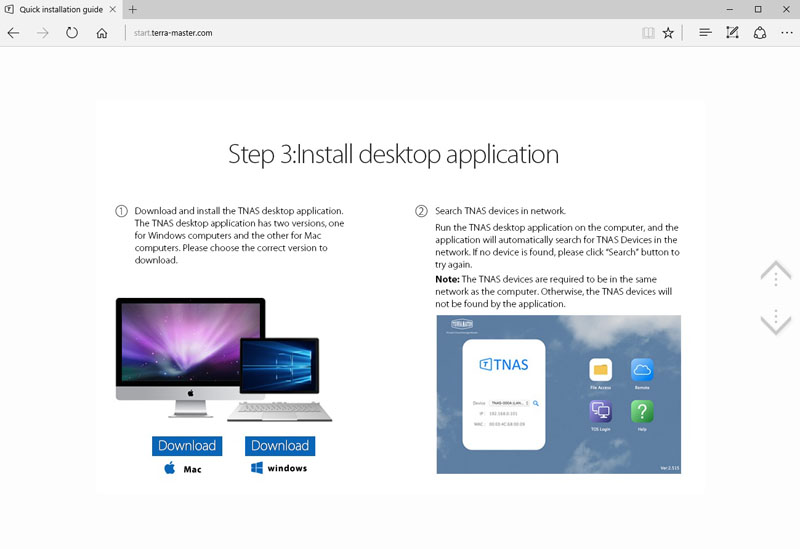Open the Hub three-lines icon
800x549 pixels.
pos(705,33)
